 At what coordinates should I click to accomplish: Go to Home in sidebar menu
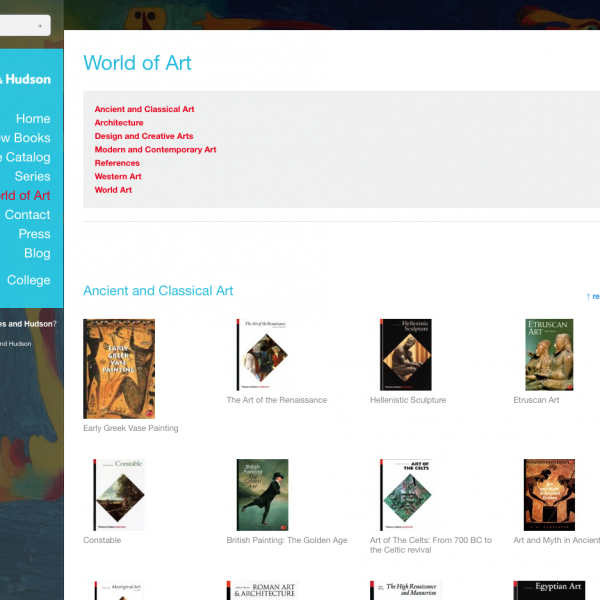coord(33,119)
